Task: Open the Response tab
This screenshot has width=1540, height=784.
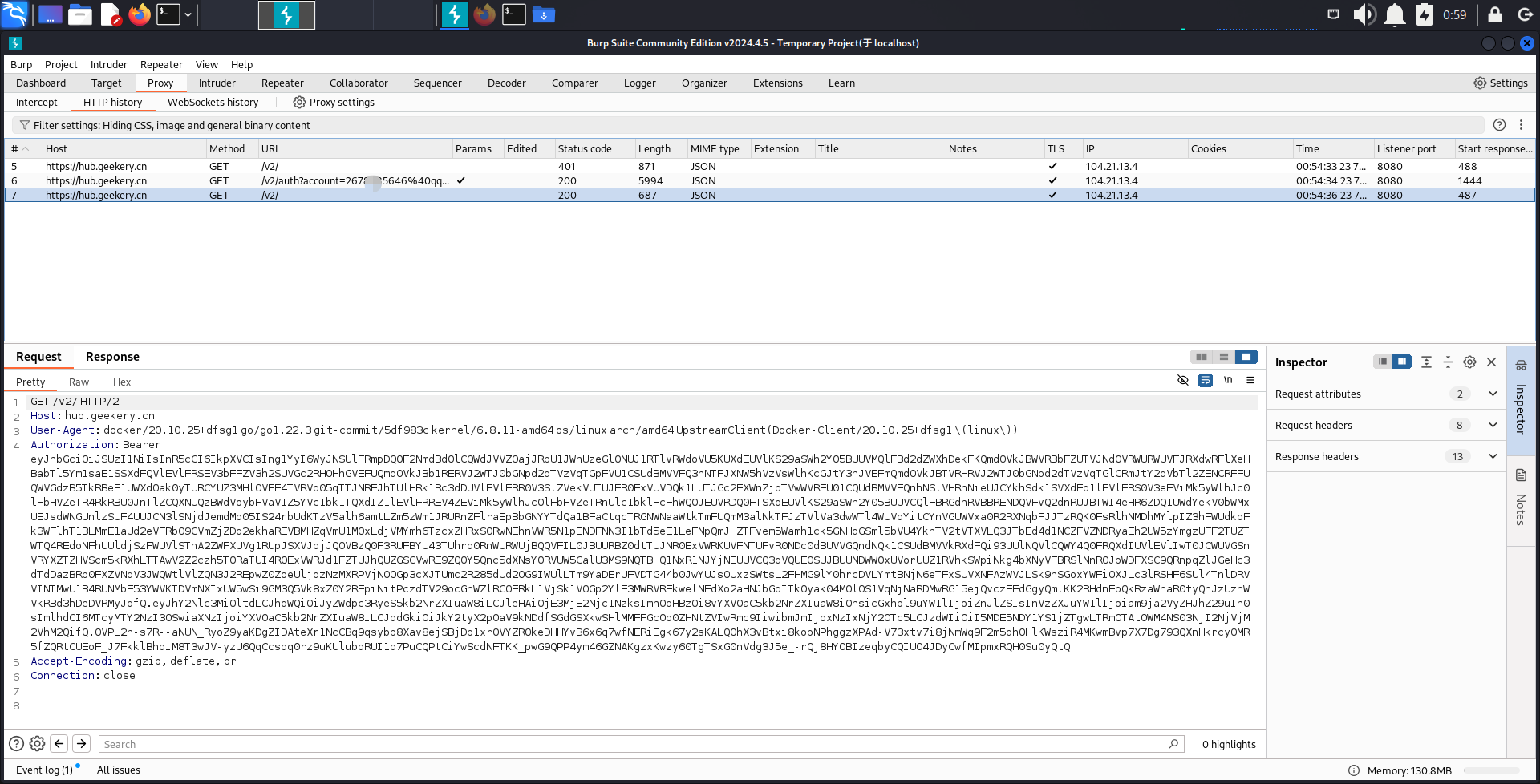Action: (x=112, y=357)
